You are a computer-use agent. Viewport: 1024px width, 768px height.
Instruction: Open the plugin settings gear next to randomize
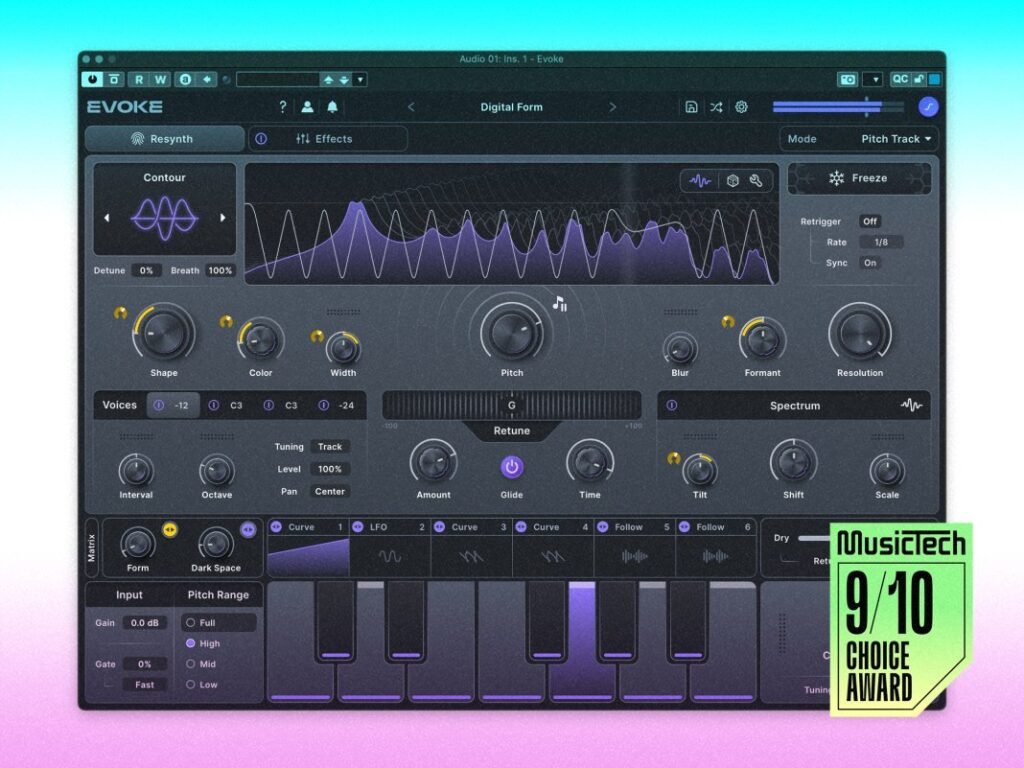pos(741,105)
